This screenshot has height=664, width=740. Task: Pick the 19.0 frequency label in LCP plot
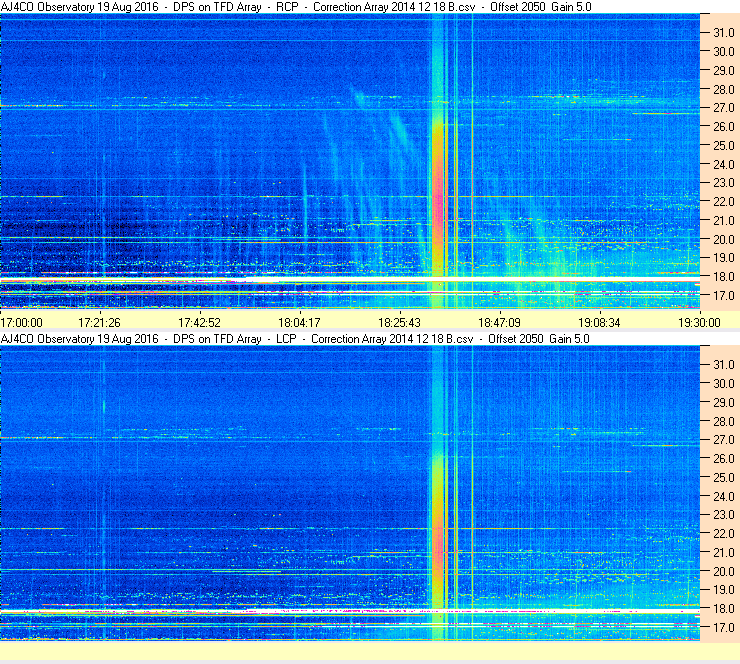(724, 590)
